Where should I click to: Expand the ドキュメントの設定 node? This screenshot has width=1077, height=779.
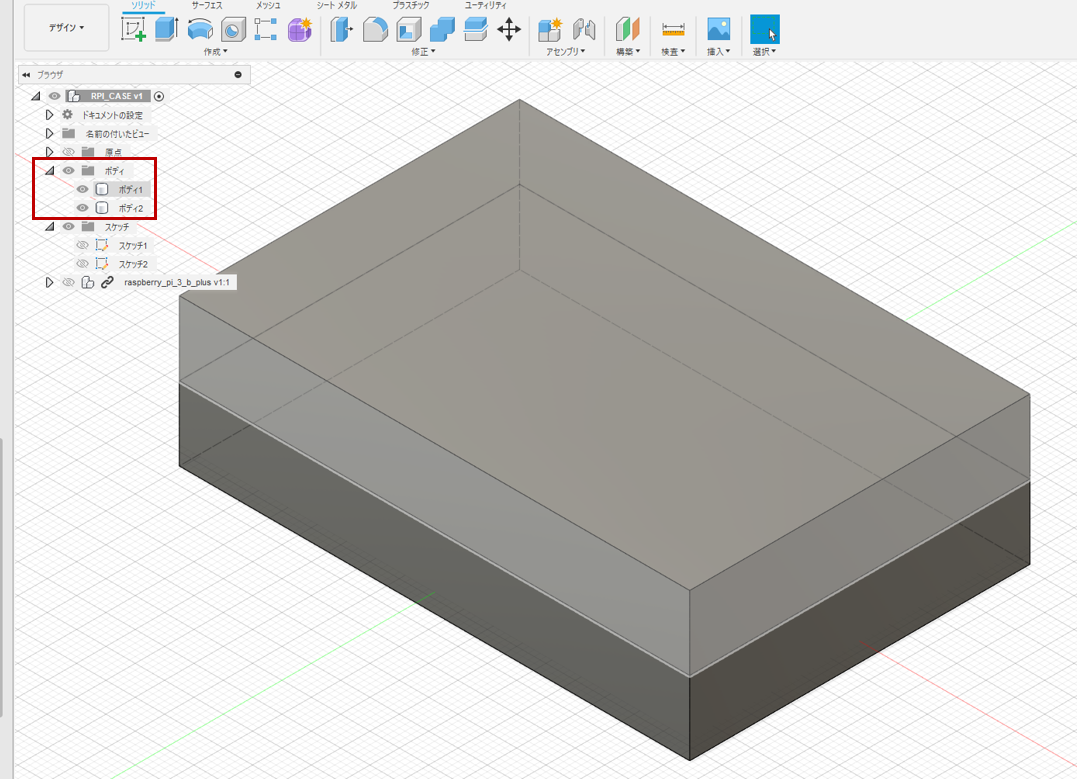49,115
